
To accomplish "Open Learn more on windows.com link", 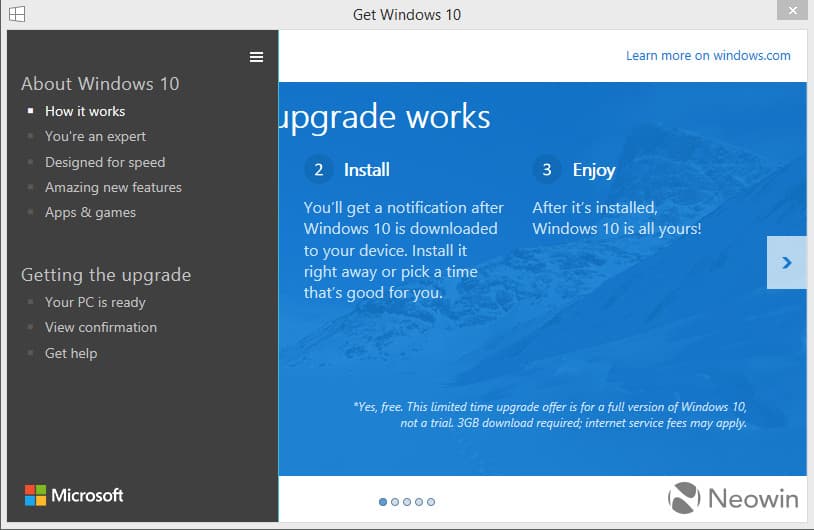I will point(708,56).
